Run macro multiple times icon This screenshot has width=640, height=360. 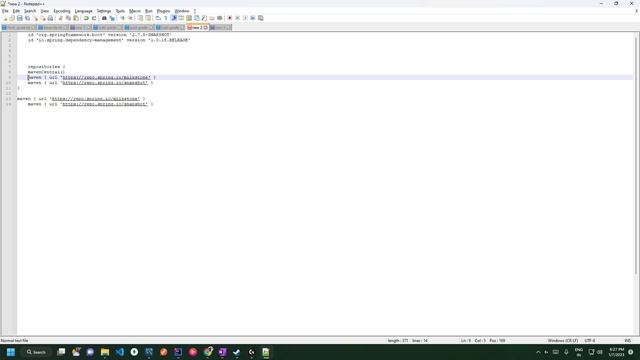(x=253, y=18)
